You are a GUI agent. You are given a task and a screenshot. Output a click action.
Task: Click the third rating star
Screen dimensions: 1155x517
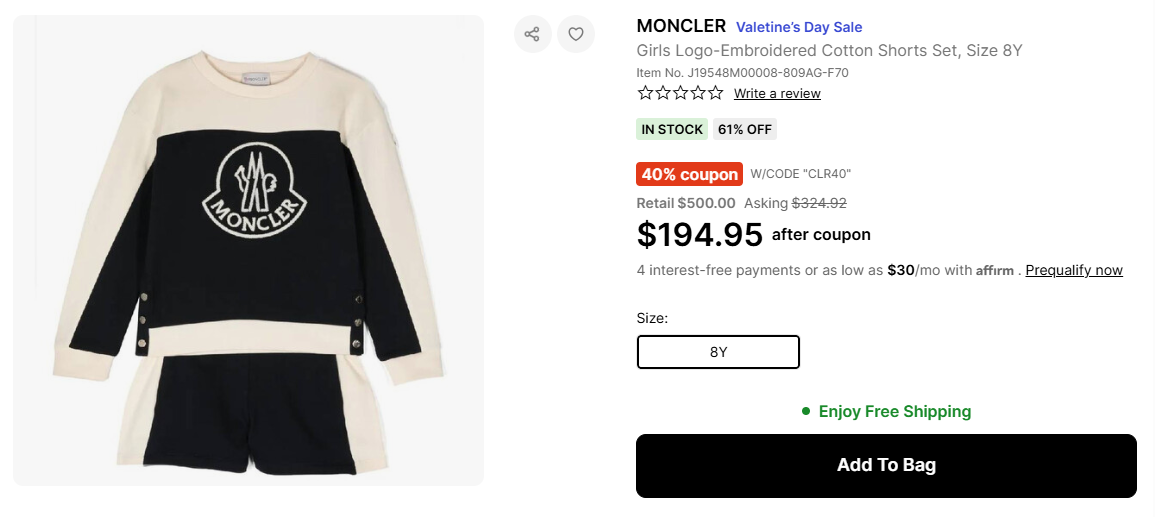[x=680, y=93]
